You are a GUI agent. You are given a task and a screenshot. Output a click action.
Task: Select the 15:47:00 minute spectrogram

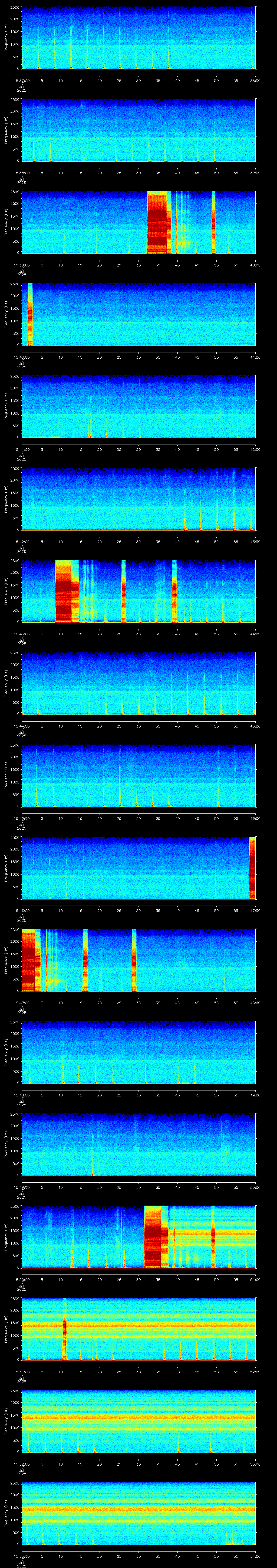pyautogui.click(x=138, y=960)
